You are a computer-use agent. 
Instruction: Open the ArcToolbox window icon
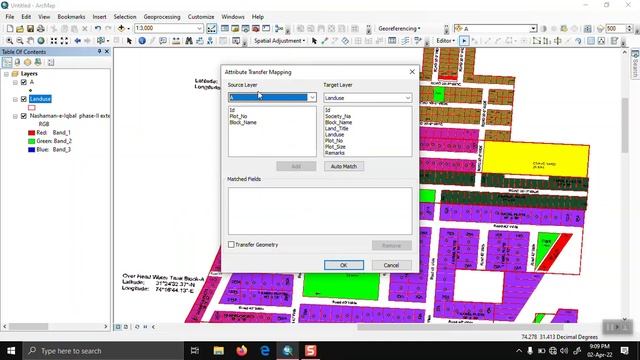point(256,29)
